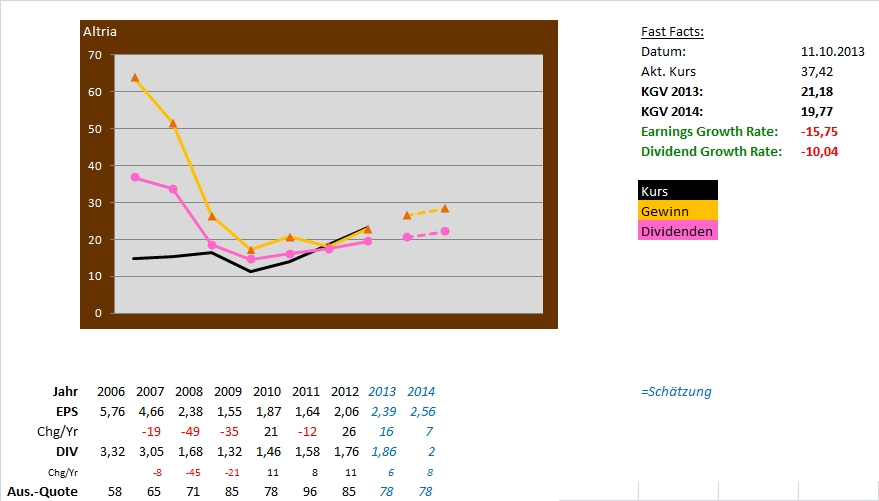Select dividend value 1,76
The height and width of the screenshot is (501, 879).
[346, 452]
